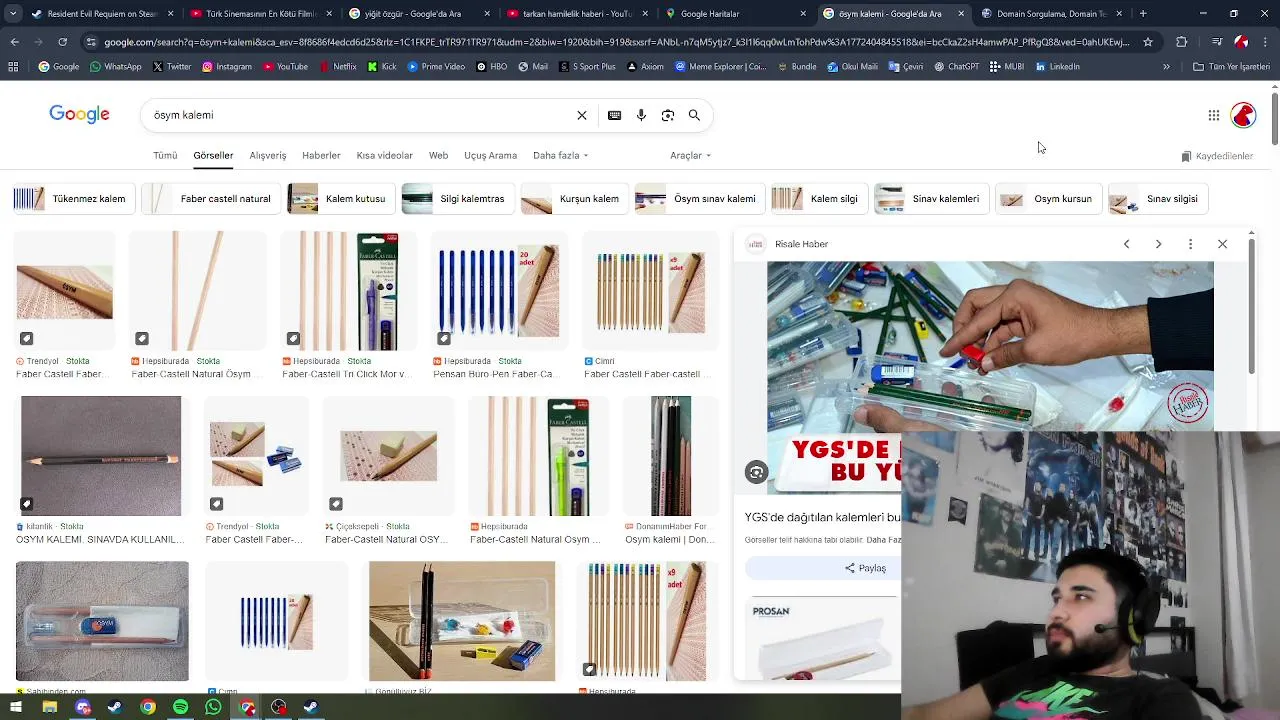This screenshot has width=1280, height=720.
Task: Open the three-dot options in preview panel
Action: coord(1190,244)
